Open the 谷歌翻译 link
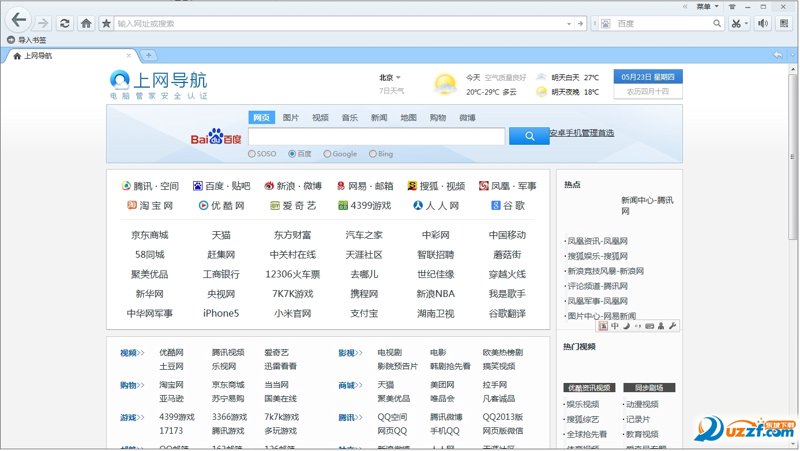Image resolution: width=800 pixels, height=451 pixels. (507, 313)
